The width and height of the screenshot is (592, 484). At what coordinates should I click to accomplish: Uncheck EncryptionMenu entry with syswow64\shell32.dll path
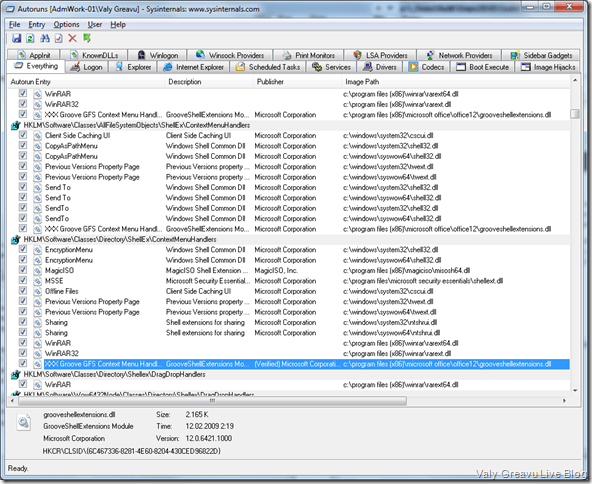point(23,259)
